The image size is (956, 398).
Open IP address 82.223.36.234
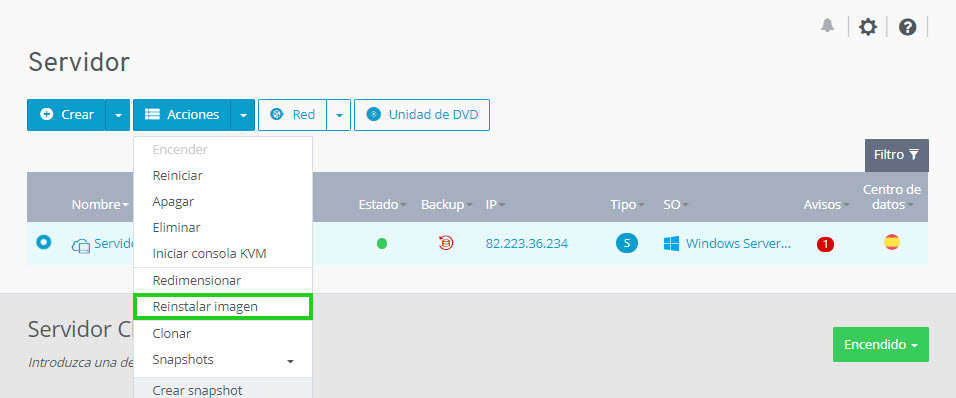527,244
